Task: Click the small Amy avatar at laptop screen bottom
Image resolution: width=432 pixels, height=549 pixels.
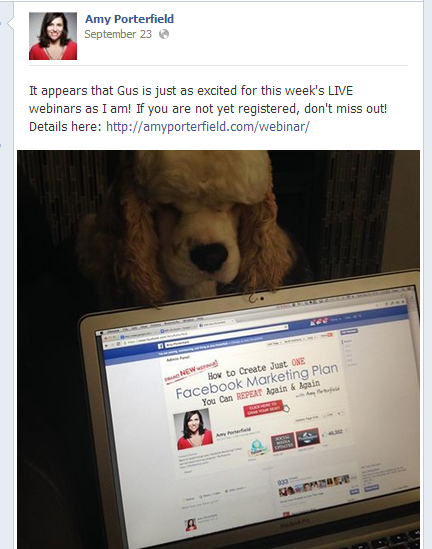Action: point(191,524)
